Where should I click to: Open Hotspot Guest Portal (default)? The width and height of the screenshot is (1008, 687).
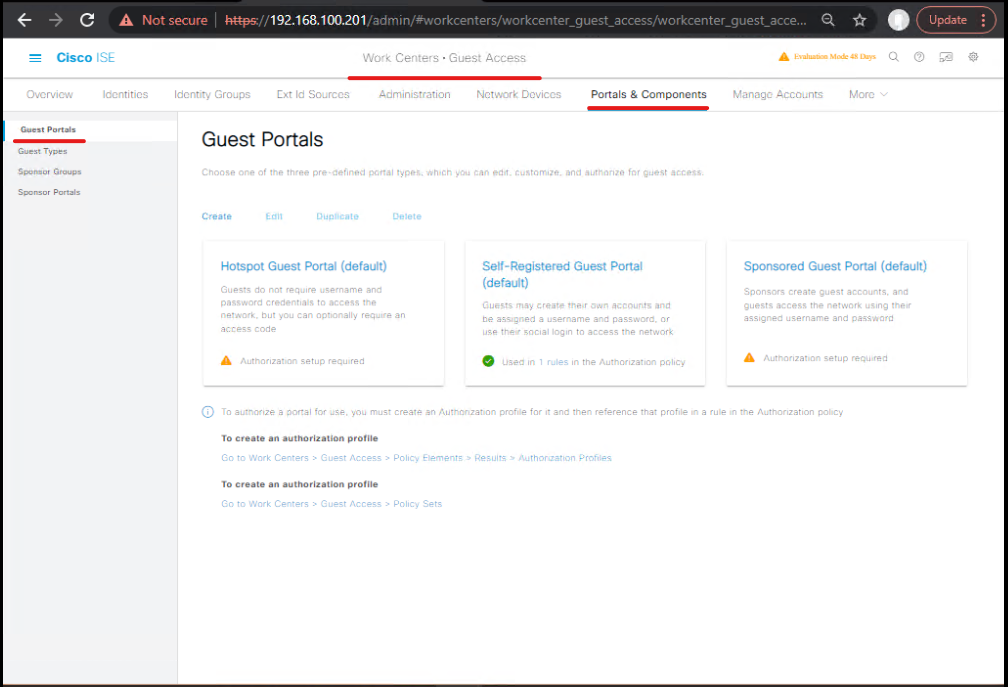(x=303, y=266)
